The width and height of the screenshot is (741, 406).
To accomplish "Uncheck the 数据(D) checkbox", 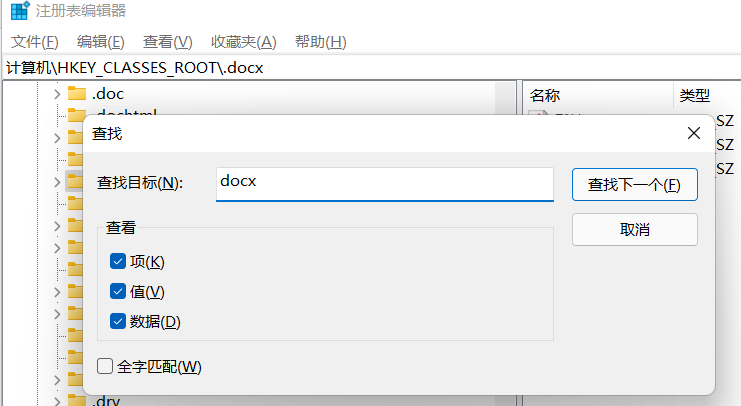I will pos(118,322).
